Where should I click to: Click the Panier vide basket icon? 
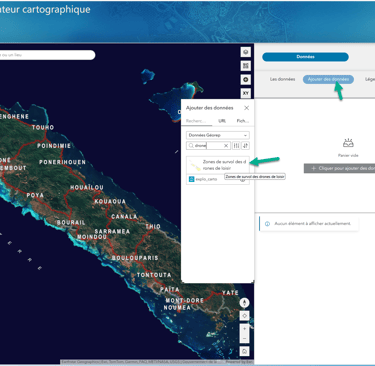[348, 143]
